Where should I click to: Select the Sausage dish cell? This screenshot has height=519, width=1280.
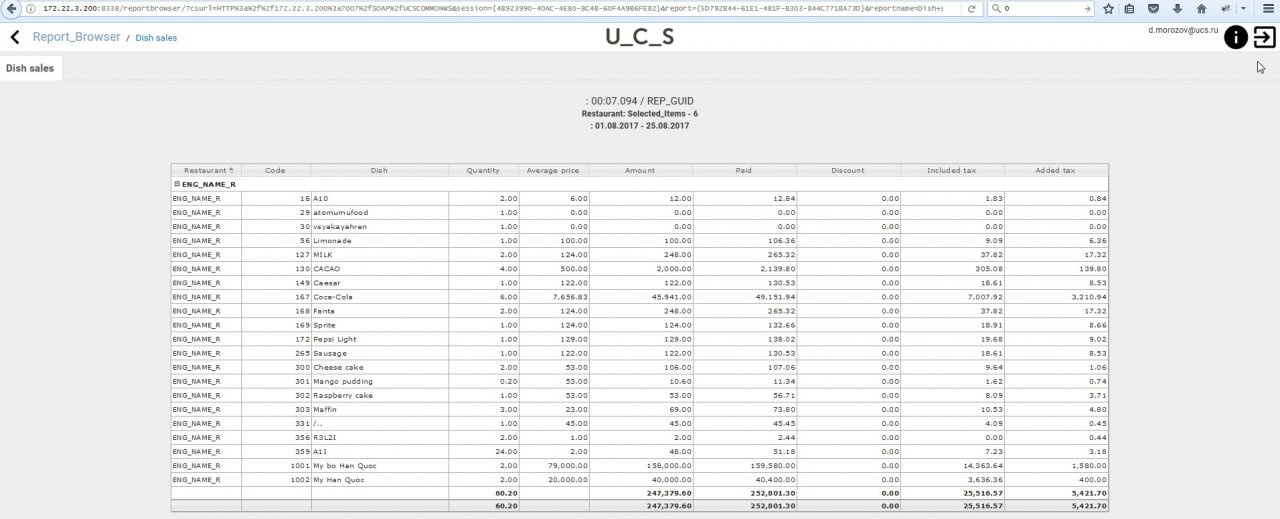click(x=379, y=353)
